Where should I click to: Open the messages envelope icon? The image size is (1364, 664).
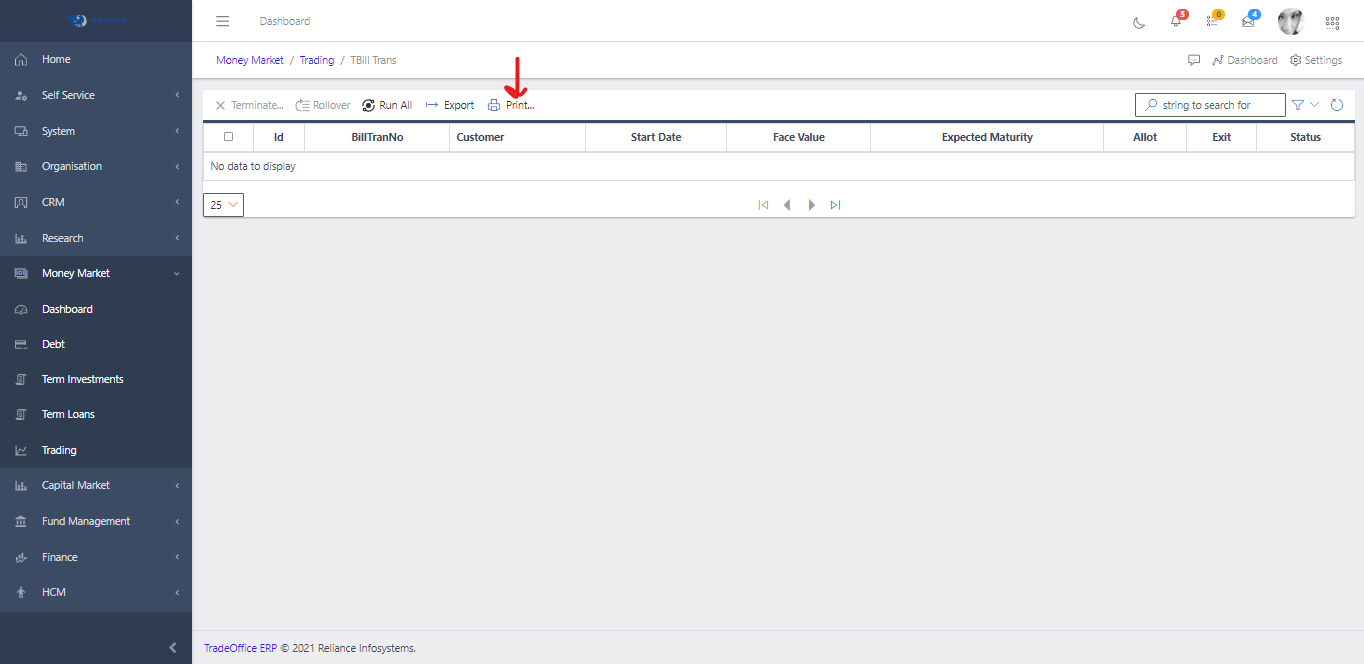(x=1248, y=22)
